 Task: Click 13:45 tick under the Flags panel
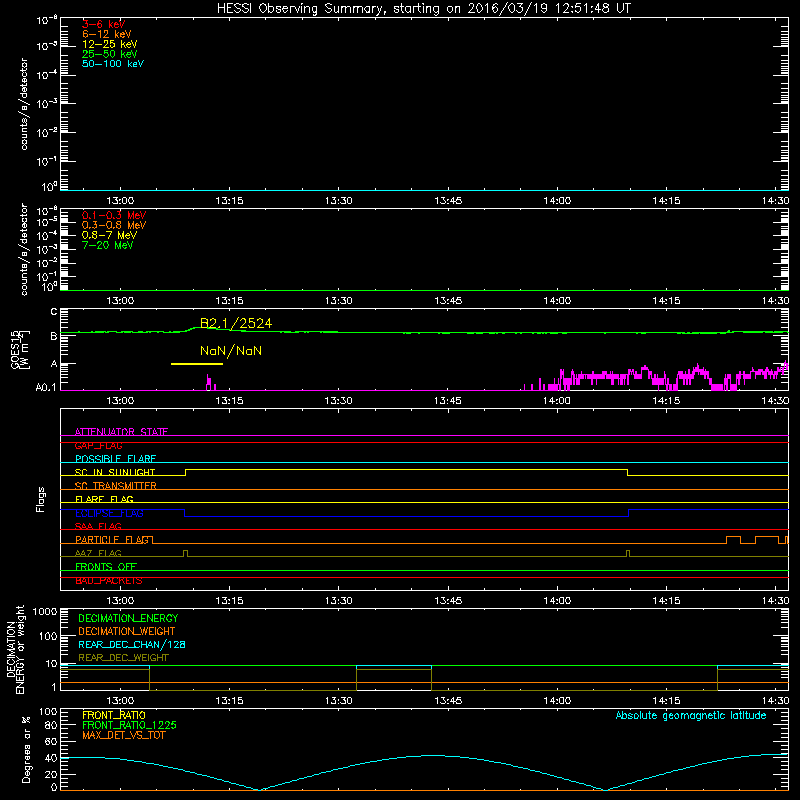447,601
